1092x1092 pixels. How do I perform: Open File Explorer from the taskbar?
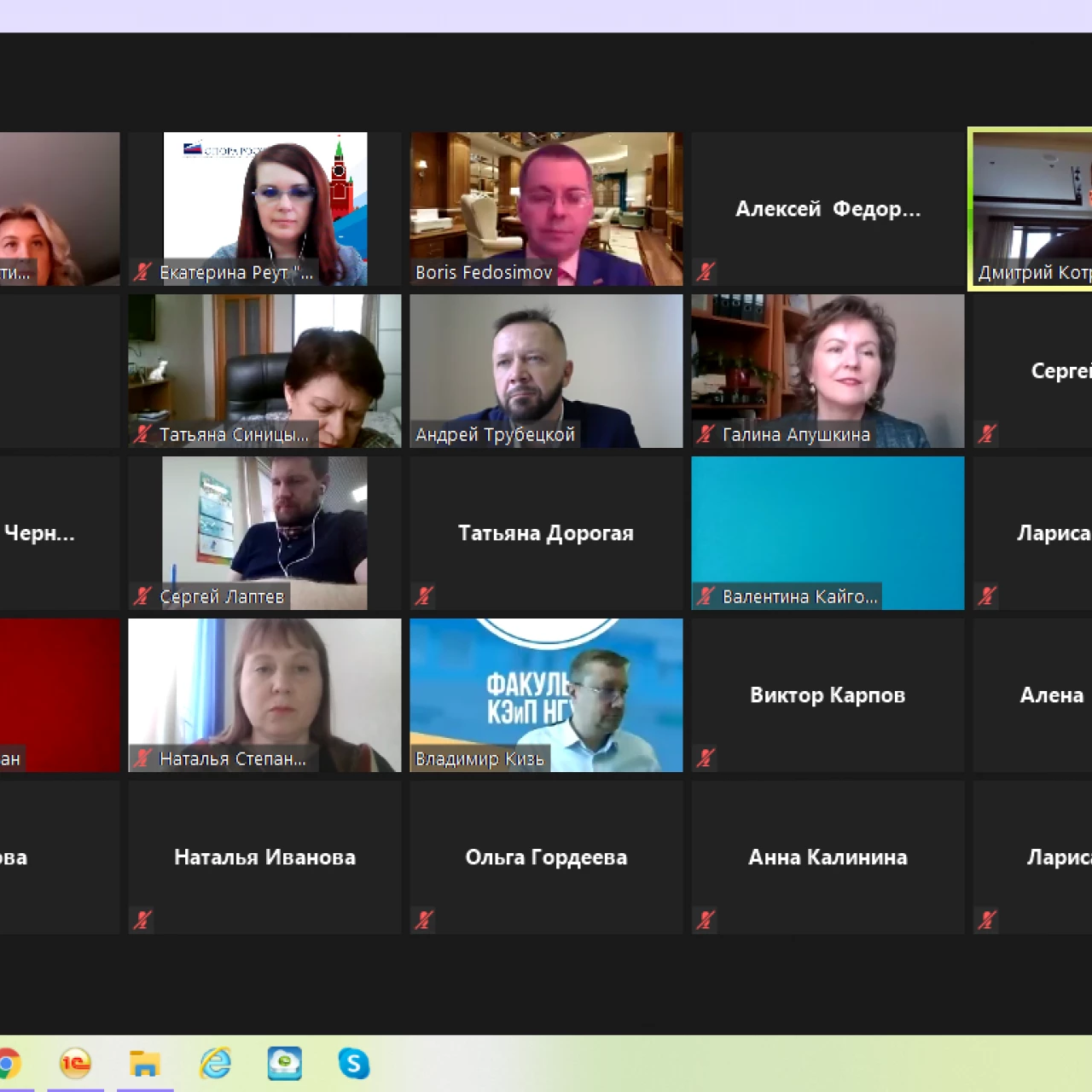pyautogui.click(x=145, y=1064)
